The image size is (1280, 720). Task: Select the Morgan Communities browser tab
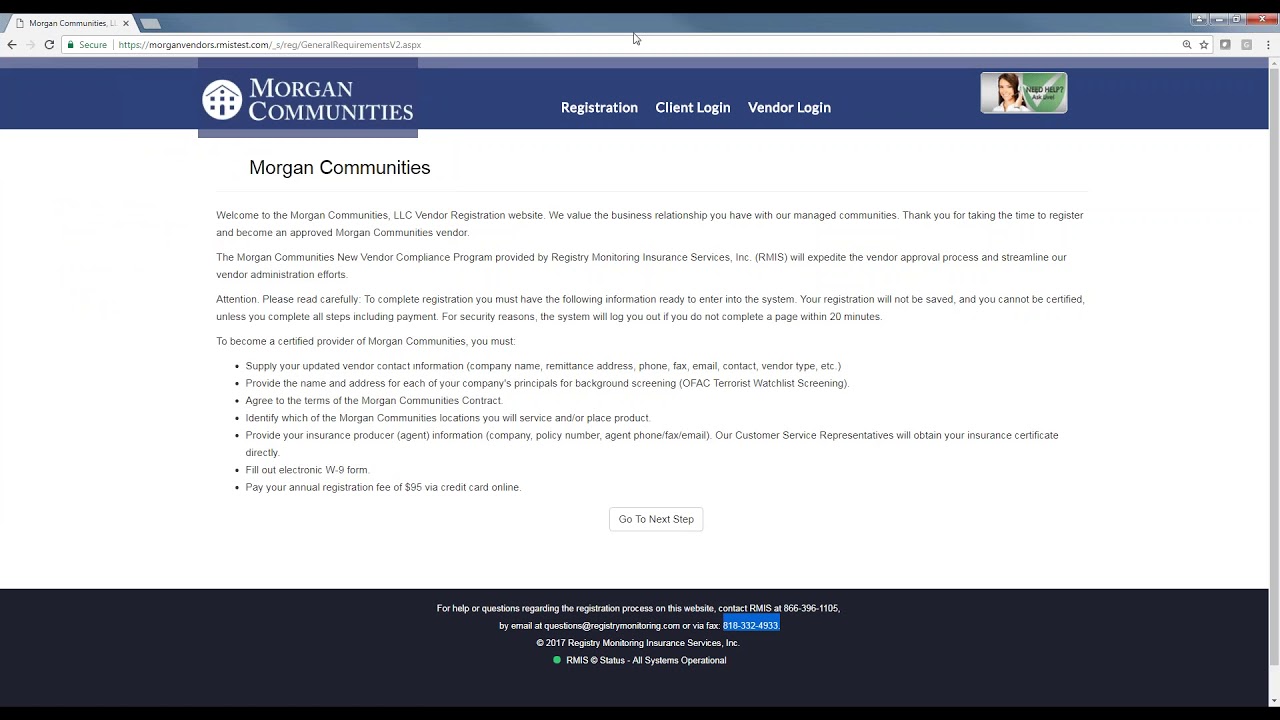point(70,23)
